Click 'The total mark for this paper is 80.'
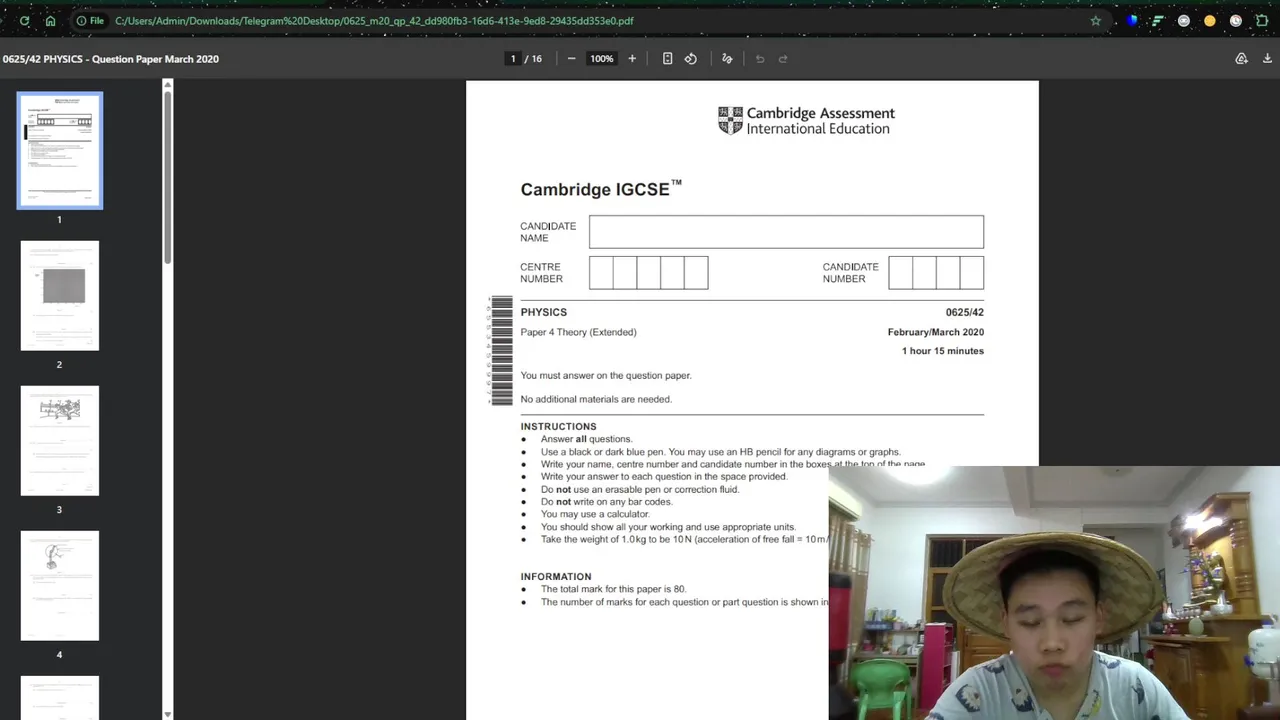 tap(613, 589)
